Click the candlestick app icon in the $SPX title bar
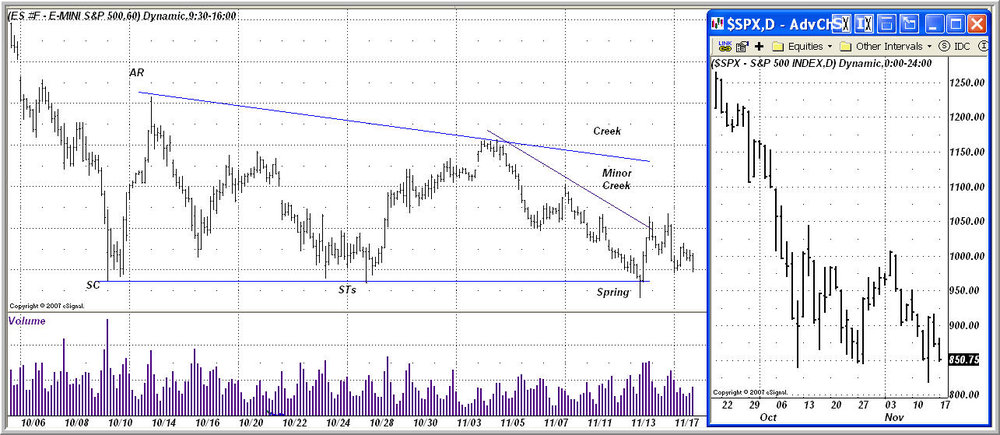 pos(719,24)
